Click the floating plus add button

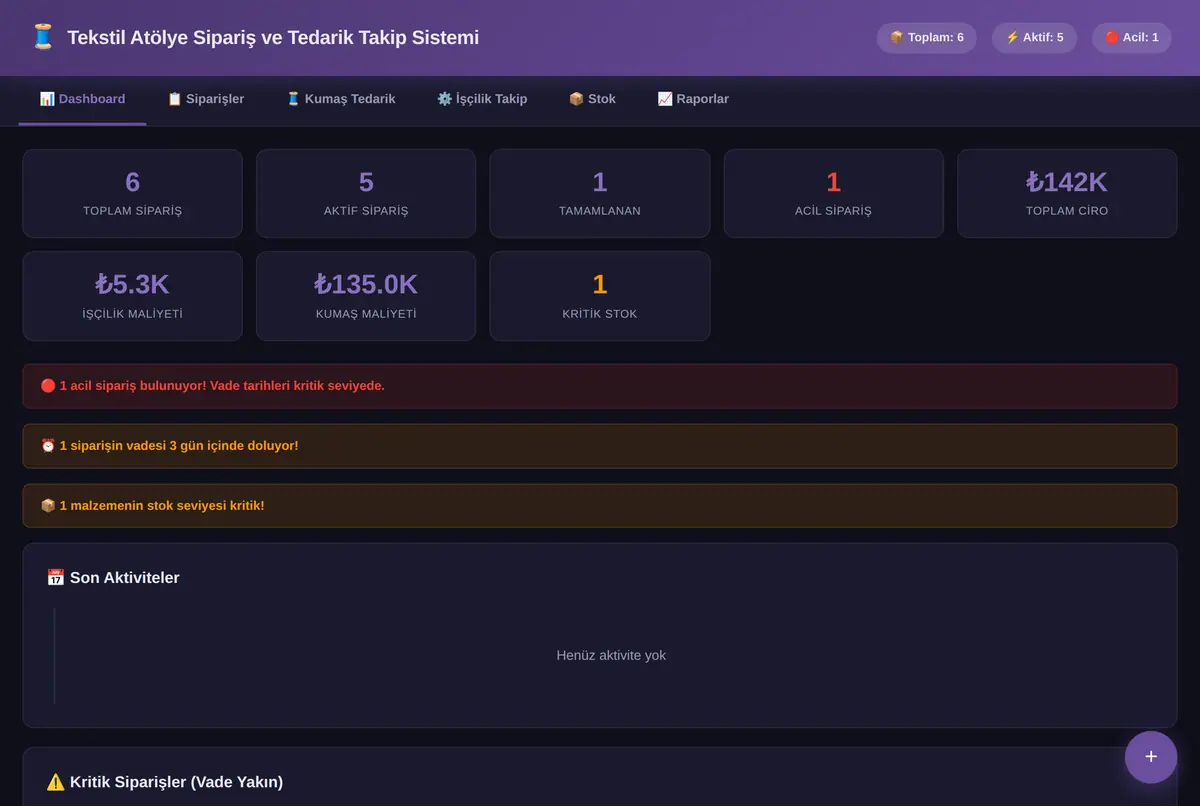[1151, 757]
